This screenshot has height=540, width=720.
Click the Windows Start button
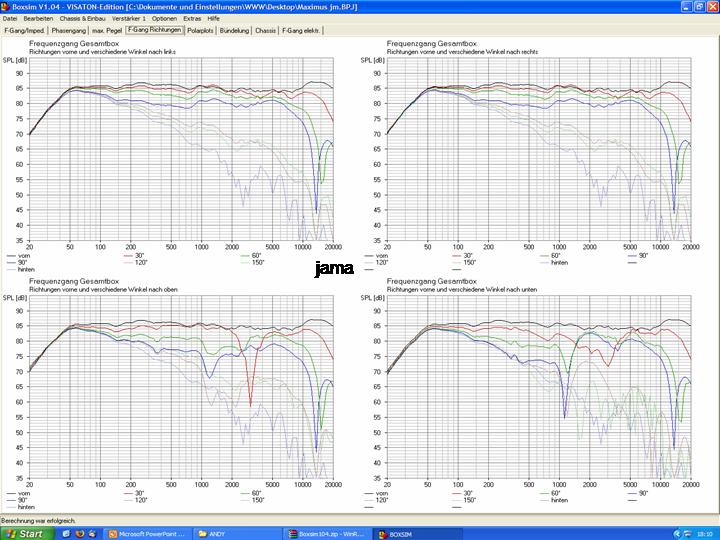(25, 533)
